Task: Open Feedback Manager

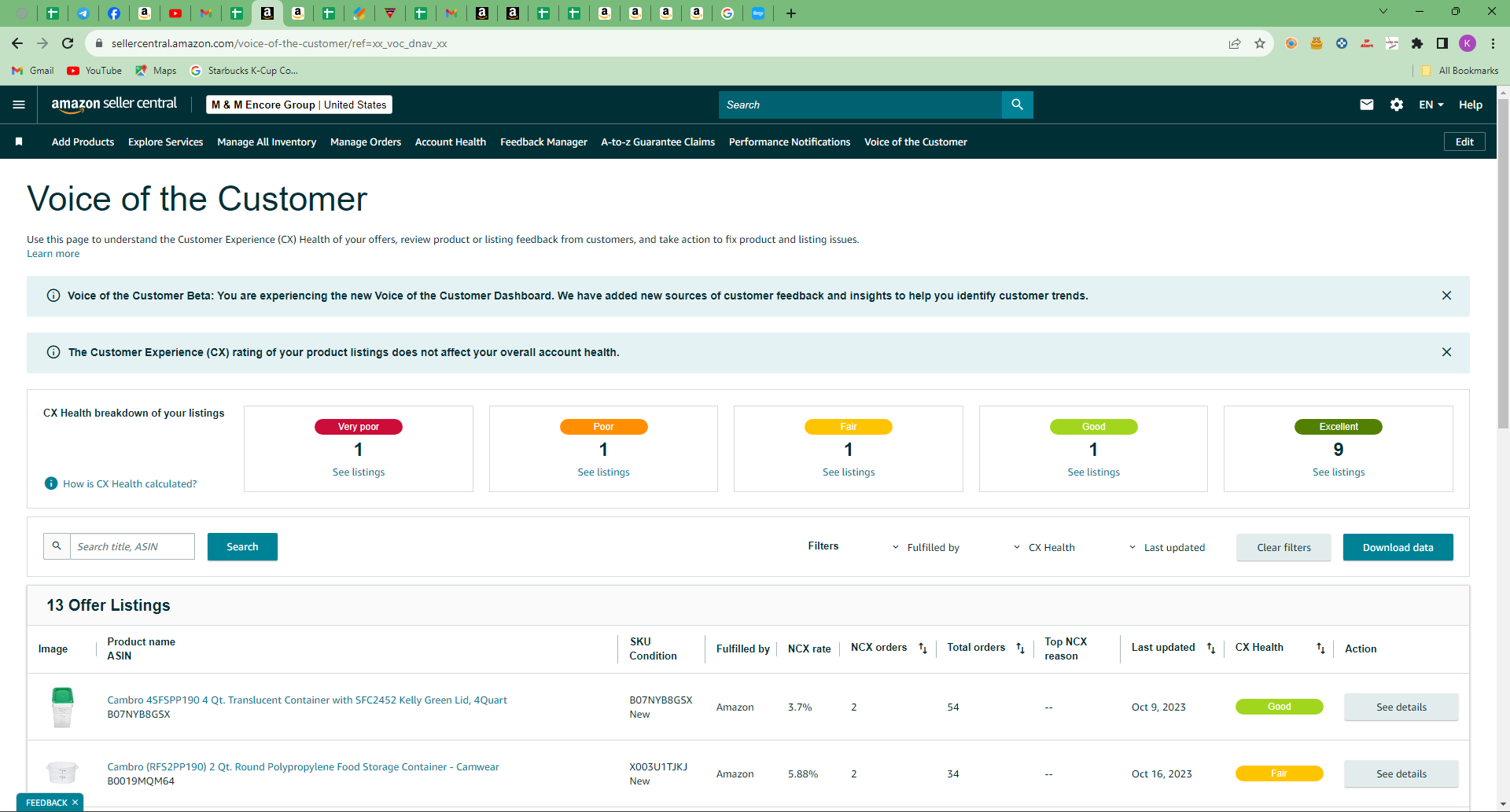Action: 543,141
